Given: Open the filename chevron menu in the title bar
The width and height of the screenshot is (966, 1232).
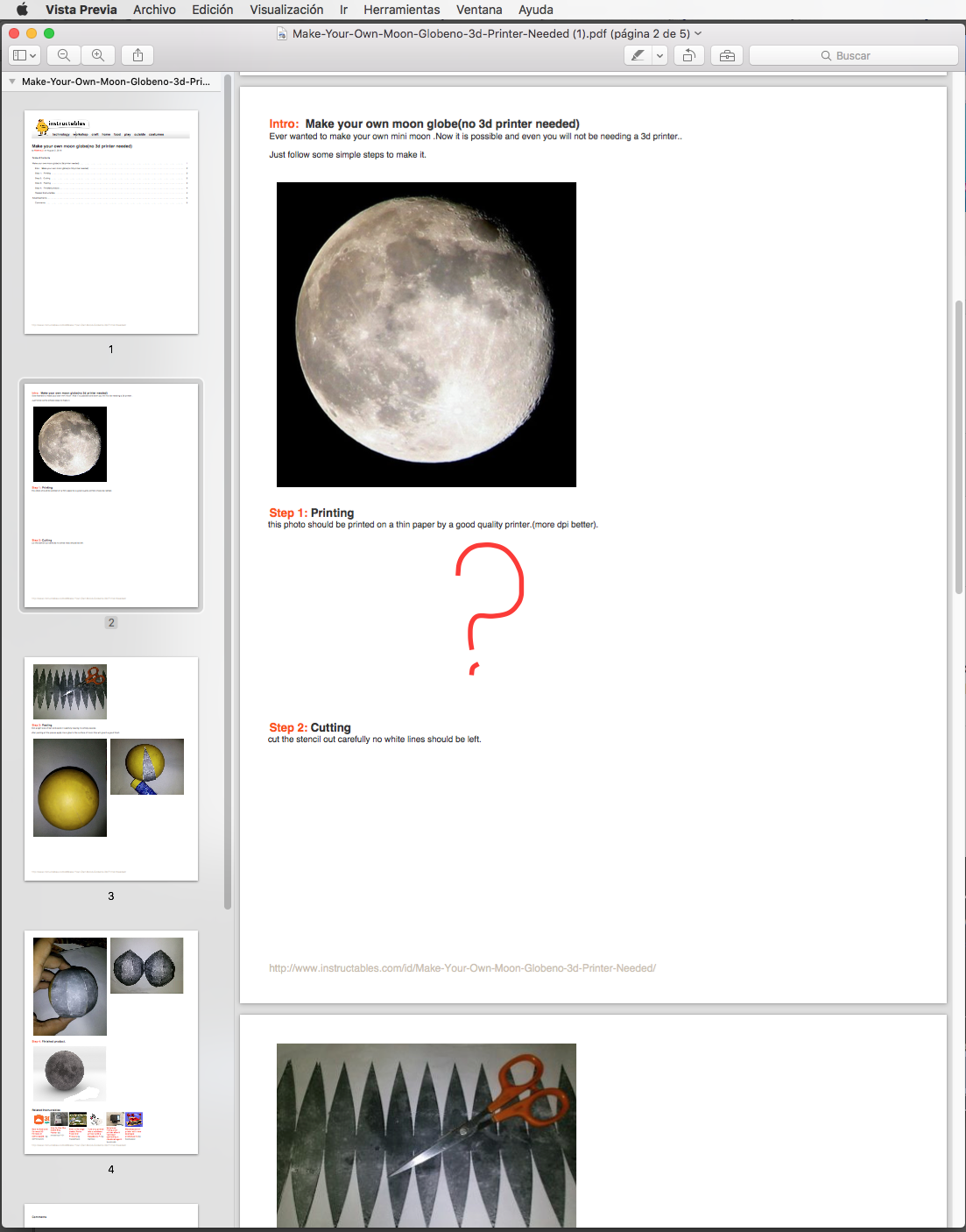Looking at the screenshot, I should pyautogui.click(x=696, y=32).
